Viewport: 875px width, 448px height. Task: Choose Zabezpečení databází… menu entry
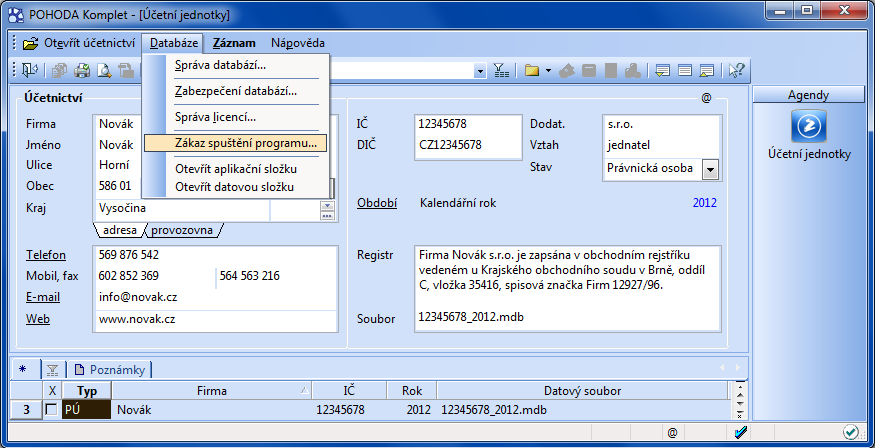coord(235,91)
